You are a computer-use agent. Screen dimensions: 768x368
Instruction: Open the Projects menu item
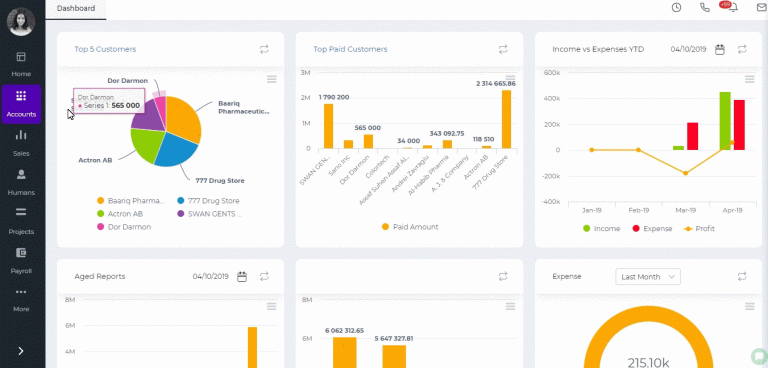tap(21, 221)
